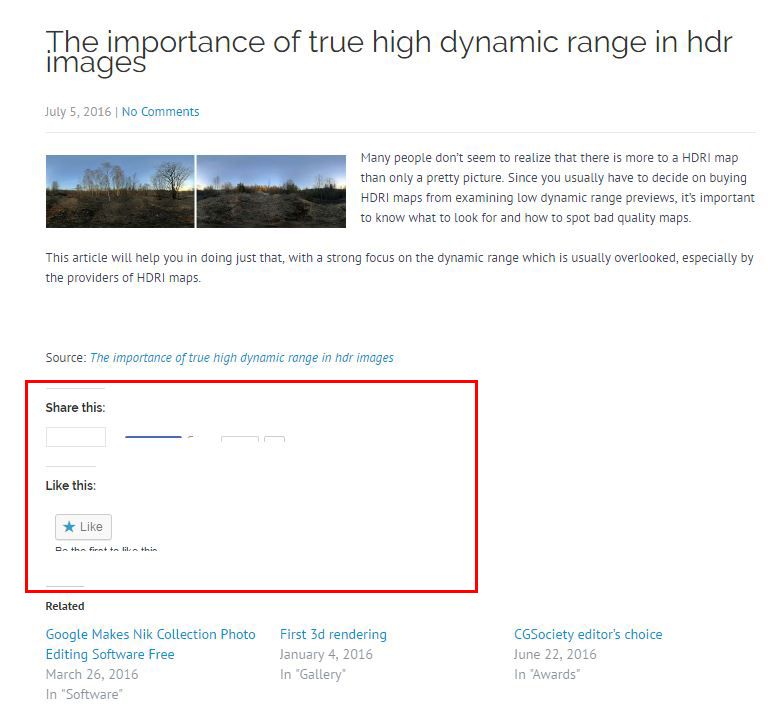Viewport: 768px width, 713px height.
Task: Click the first blank share button box
Action: pyautogui.click(x=76, y=437)
